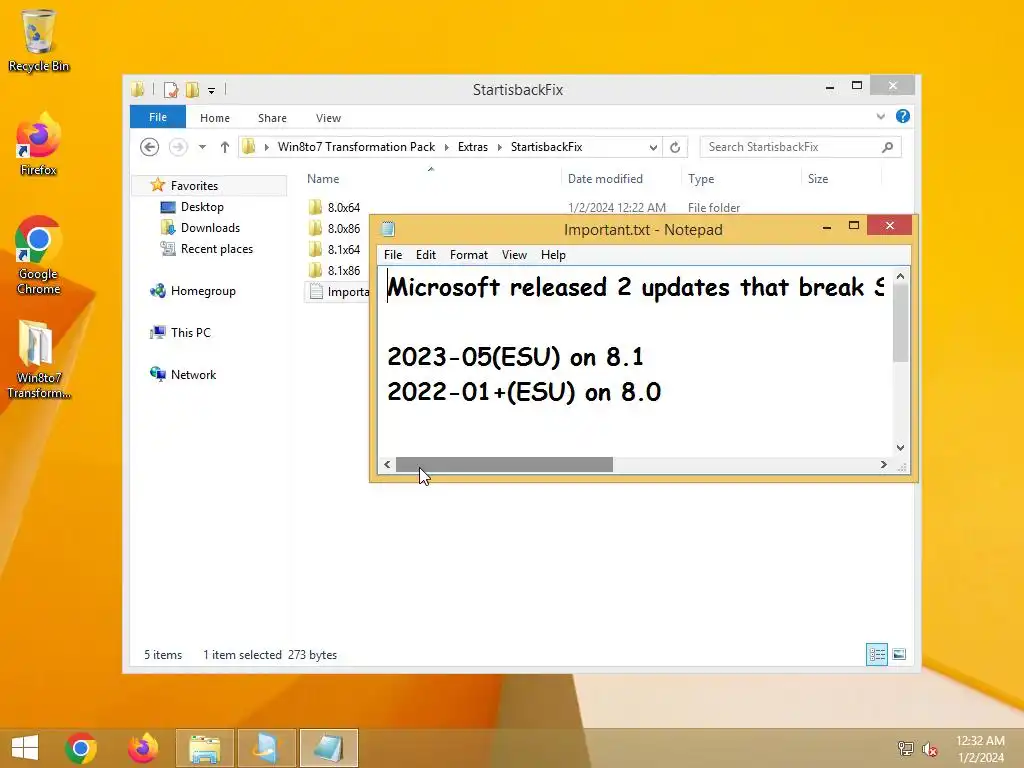The width and height of the screenshot is (1024, 768).
Task: Click the muted volume tray icon
Action: [x=929, y=748]
